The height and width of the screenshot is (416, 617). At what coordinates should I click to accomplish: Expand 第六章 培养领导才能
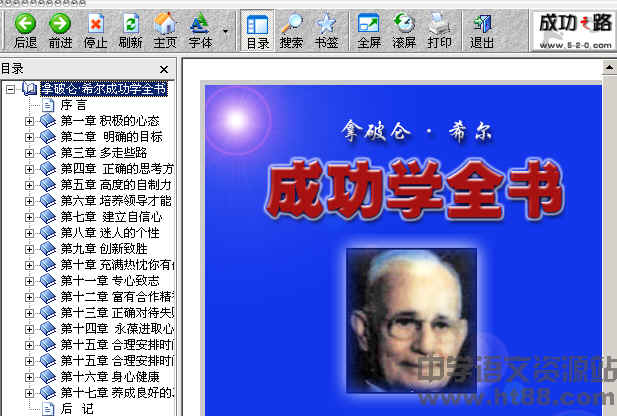tap(29, 201)
